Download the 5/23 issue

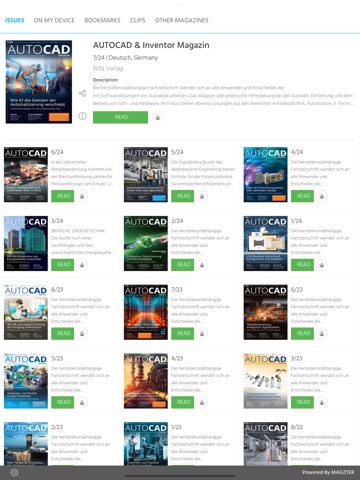tap(82, 402)
